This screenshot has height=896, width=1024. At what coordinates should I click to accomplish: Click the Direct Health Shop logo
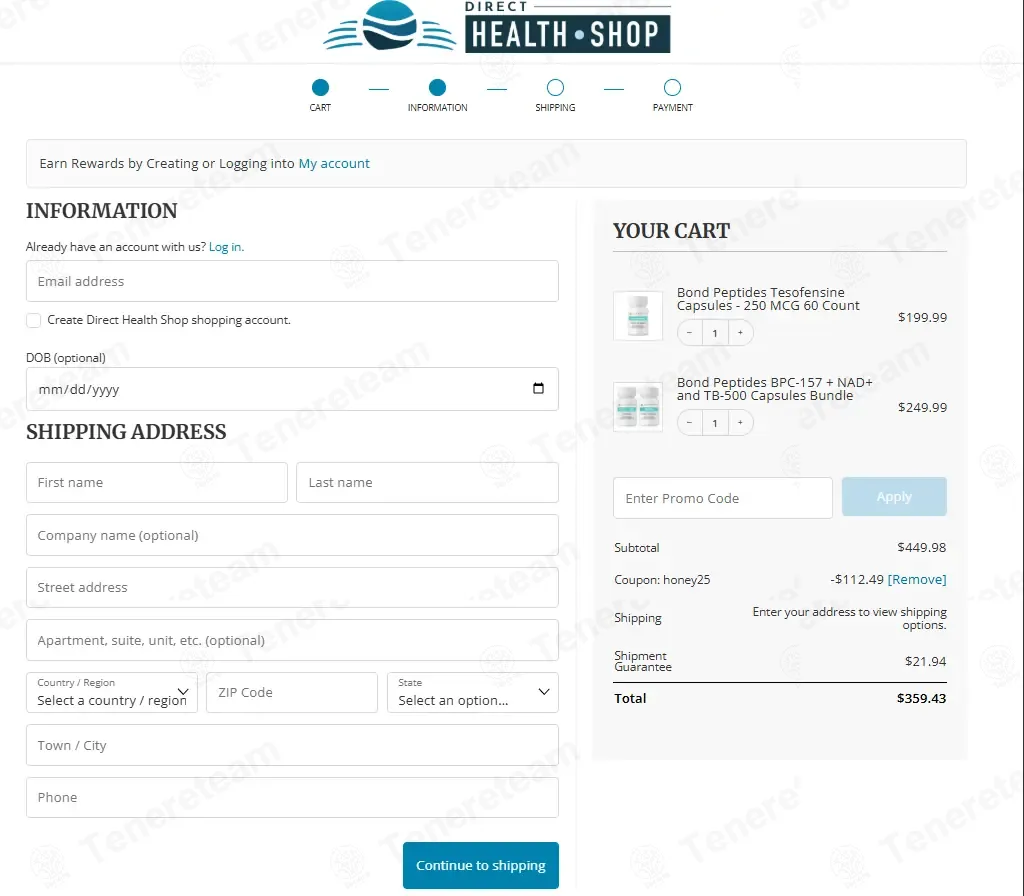click(x=497, y=27)
